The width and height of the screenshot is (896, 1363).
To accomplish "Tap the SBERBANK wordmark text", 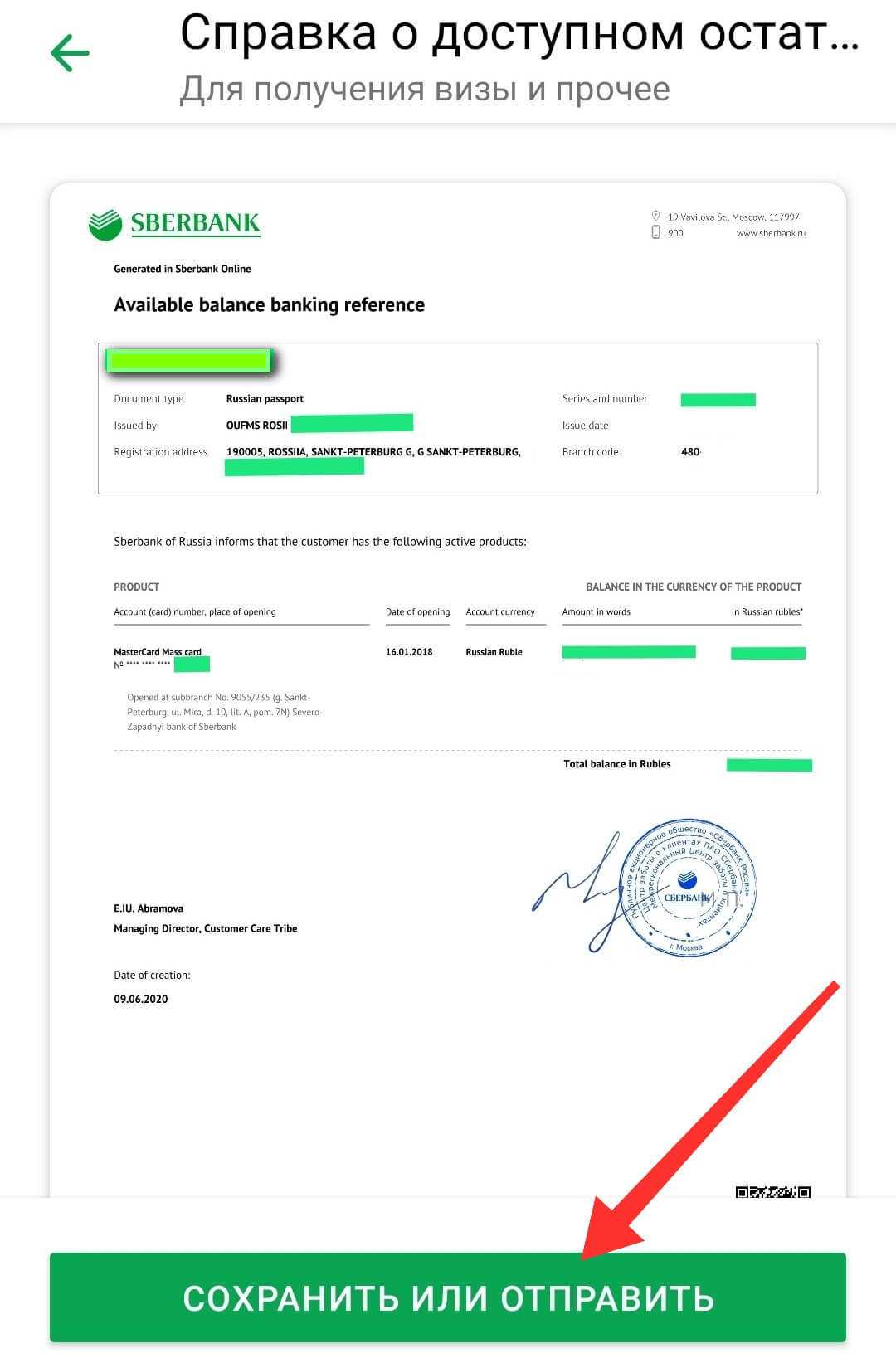I will [x=195, y=223].
